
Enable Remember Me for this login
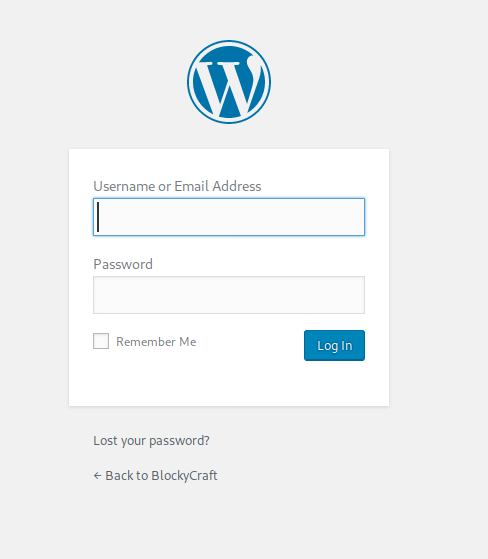(101, 341)
